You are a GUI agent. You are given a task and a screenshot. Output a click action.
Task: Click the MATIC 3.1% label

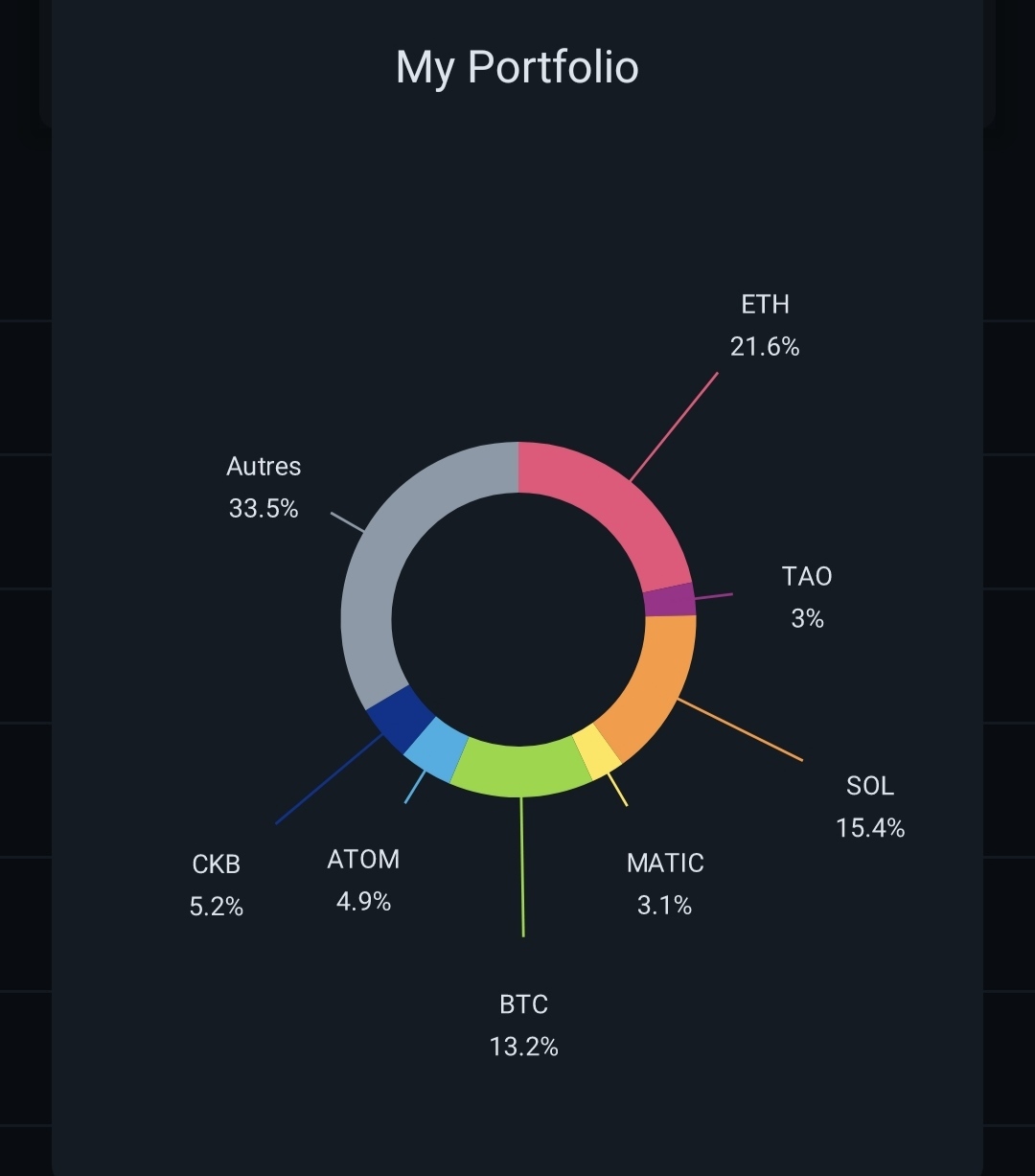coord(665,883)
